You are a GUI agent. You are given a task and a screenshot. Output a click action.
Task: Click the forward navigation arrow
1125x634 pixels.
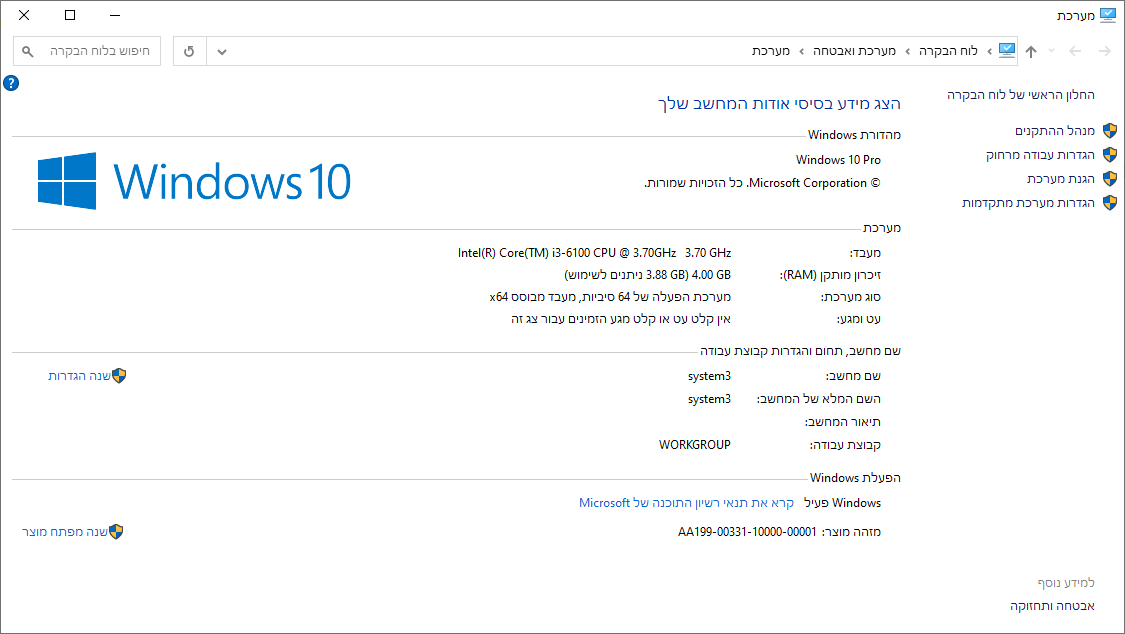pyautogui.click(x=1075, y=51)
